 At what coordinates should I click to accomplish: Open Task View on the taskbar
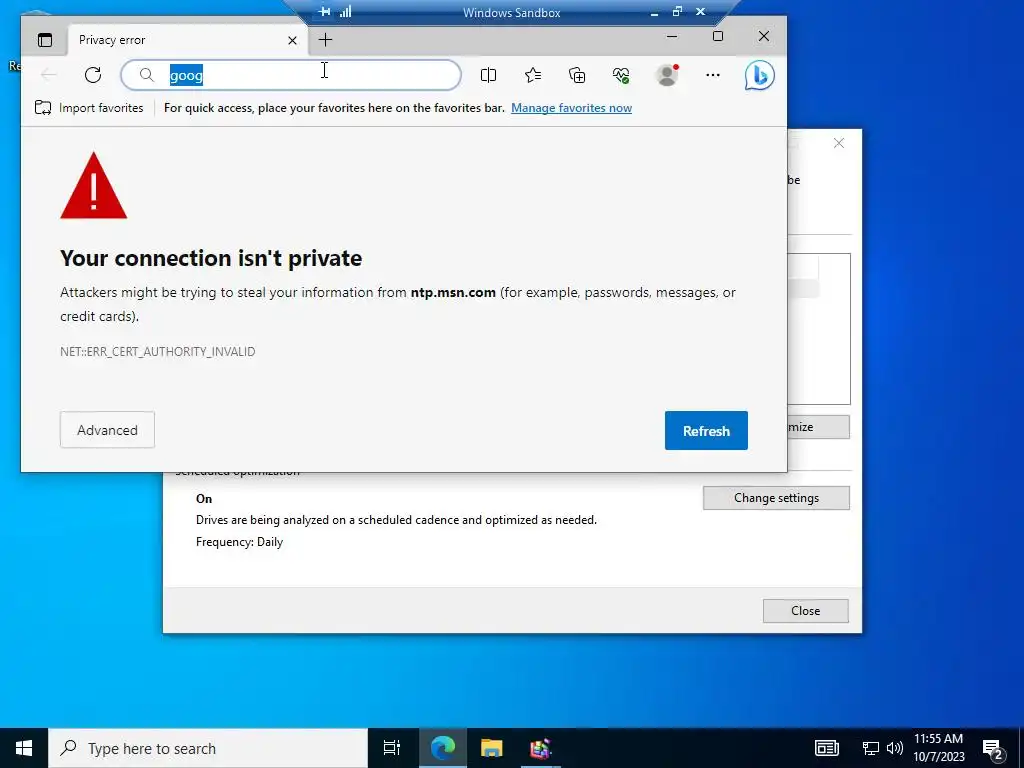click(392, 748)
